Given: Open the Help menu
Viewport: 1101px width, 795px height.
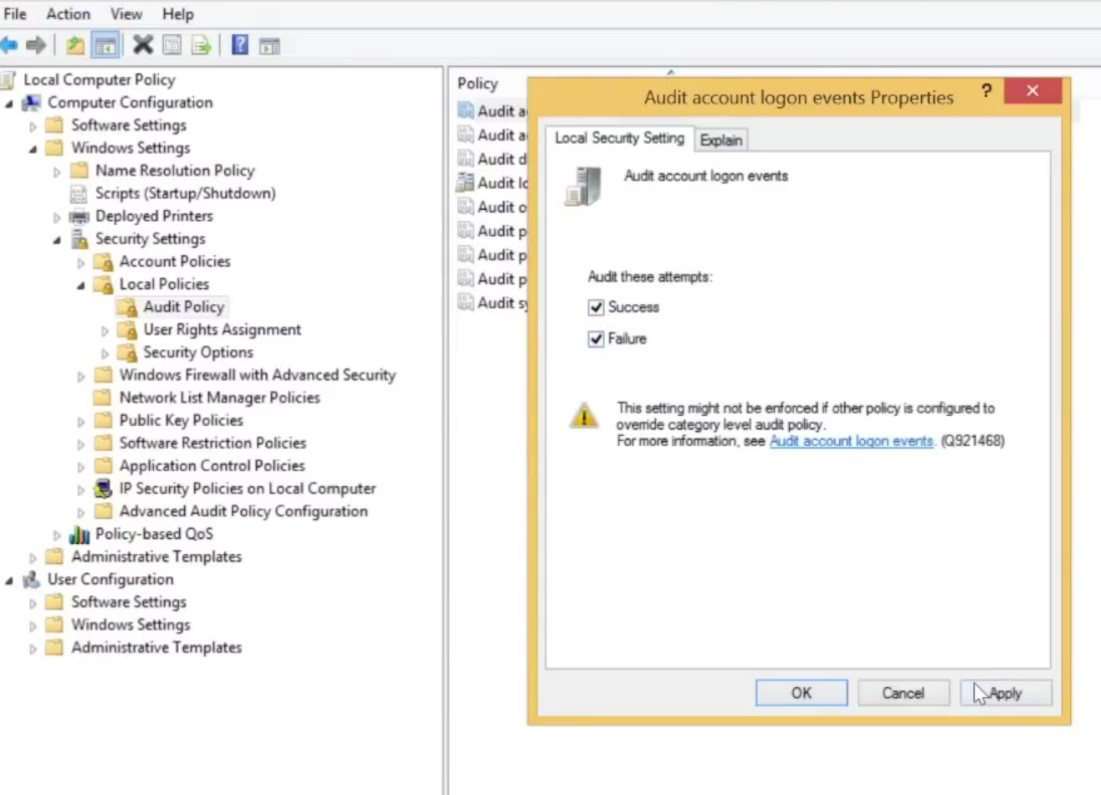Looking at the screenshot, I should 178,13.
